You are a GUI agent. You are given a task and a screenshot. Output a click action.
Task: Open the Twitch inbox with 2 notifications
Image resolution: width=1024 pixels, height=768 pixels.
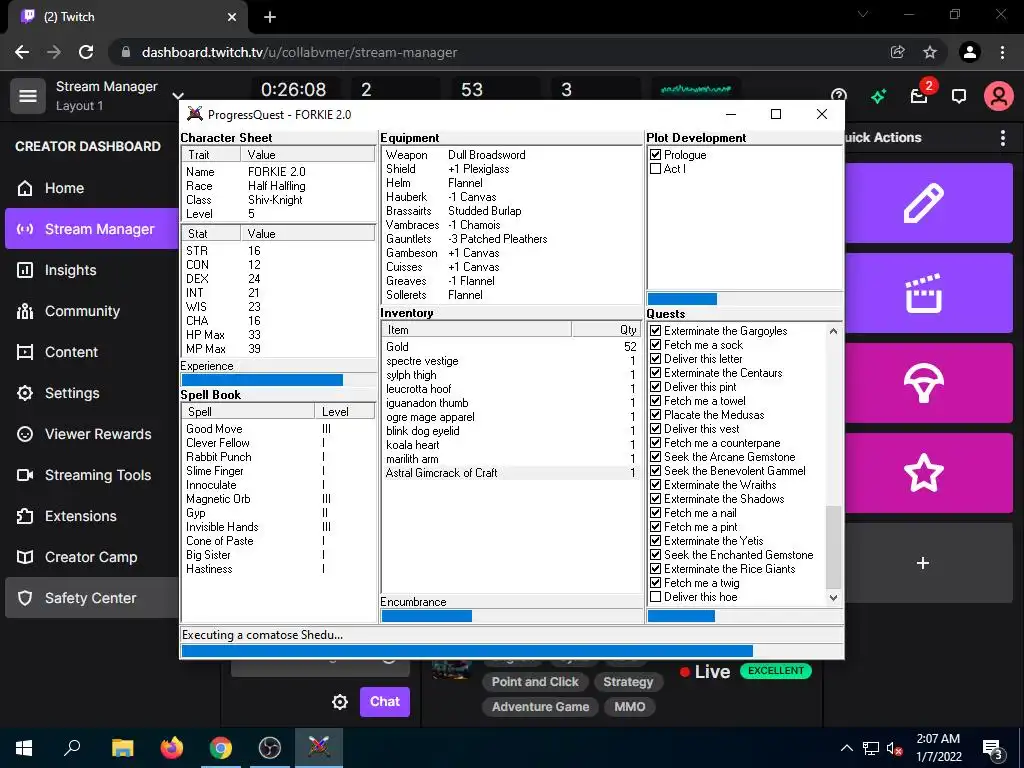coord(920,95)
